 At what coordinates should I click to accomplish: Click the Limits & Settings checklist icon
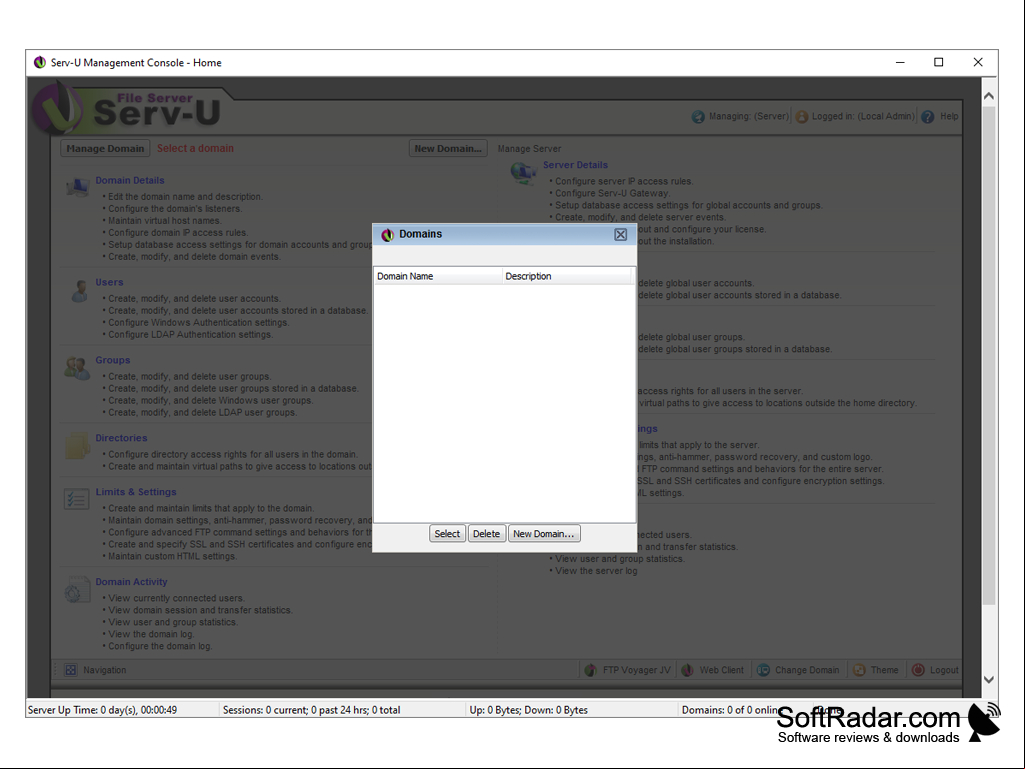[x=76, y=500]
